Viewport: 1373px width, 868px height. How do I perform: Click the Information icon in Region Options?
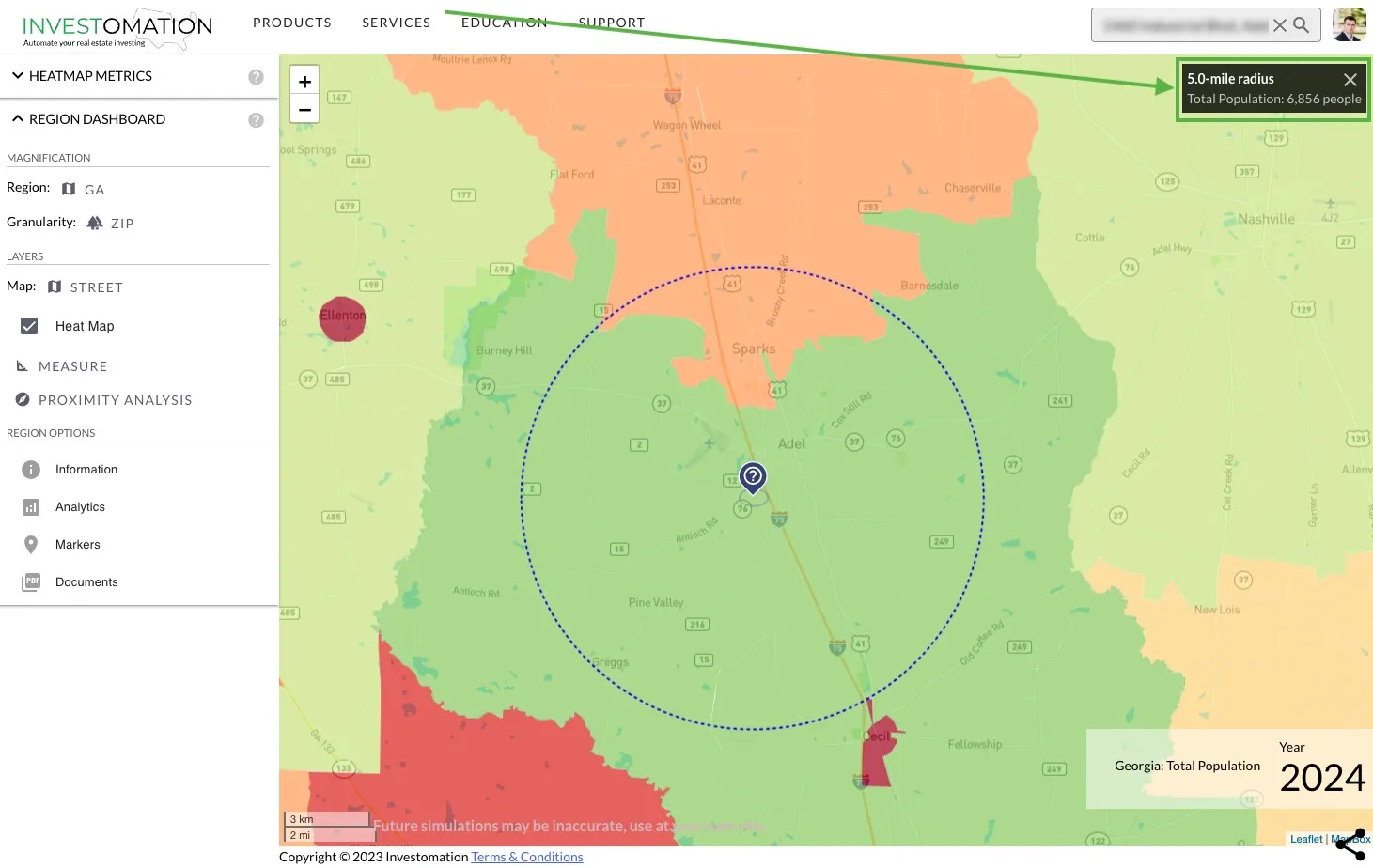31,469
